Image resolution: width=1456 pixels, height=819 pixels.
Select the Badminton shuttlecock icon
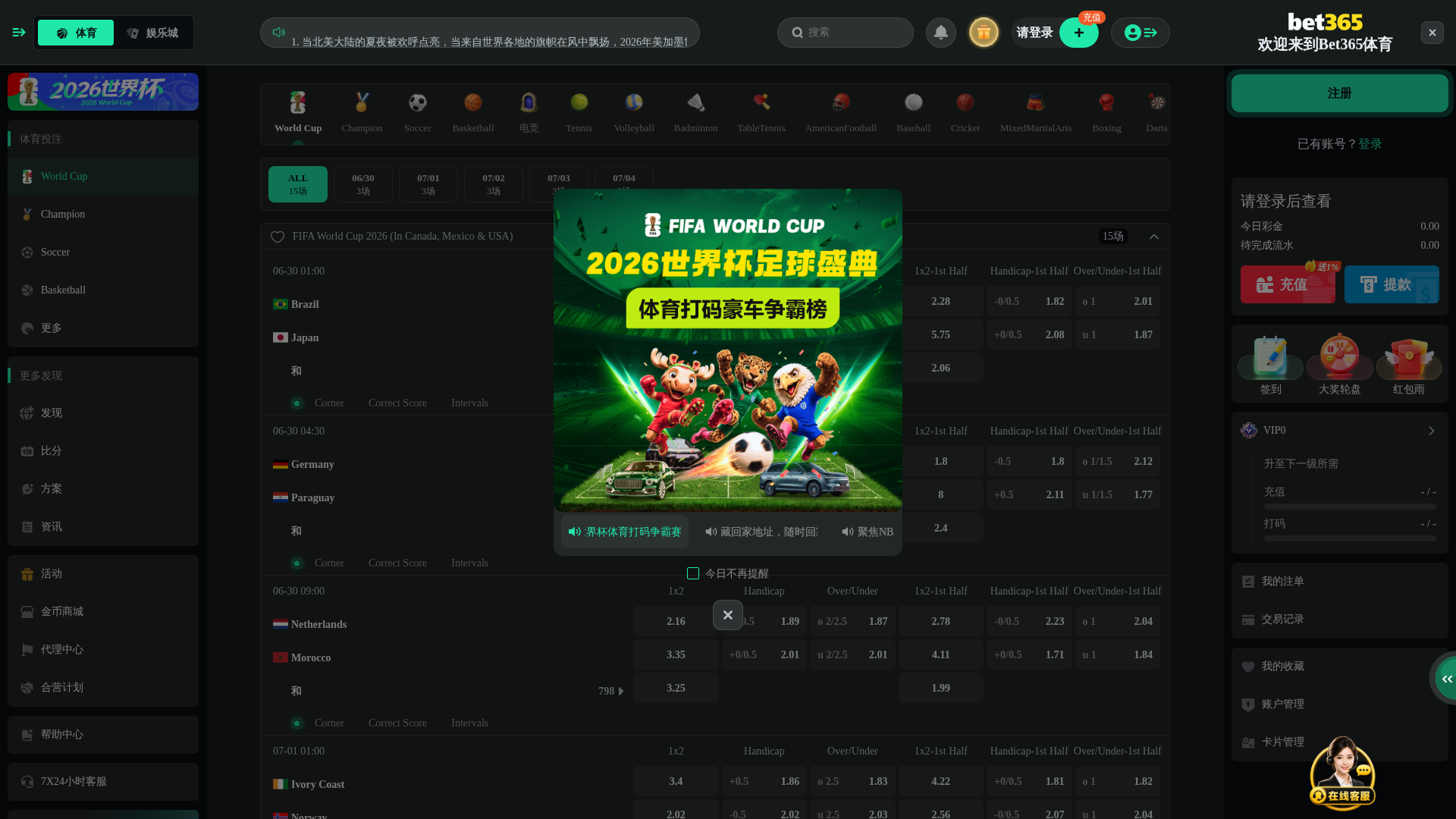695,102
